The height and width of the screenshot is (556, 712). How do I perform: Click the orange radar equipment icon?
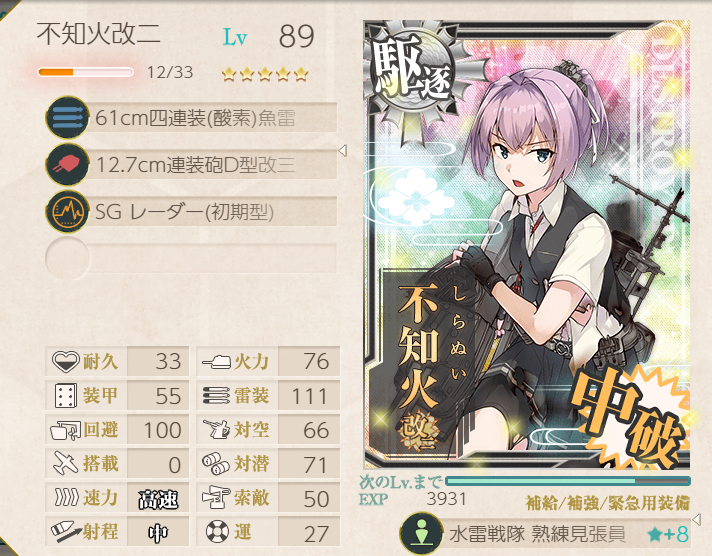67,212
